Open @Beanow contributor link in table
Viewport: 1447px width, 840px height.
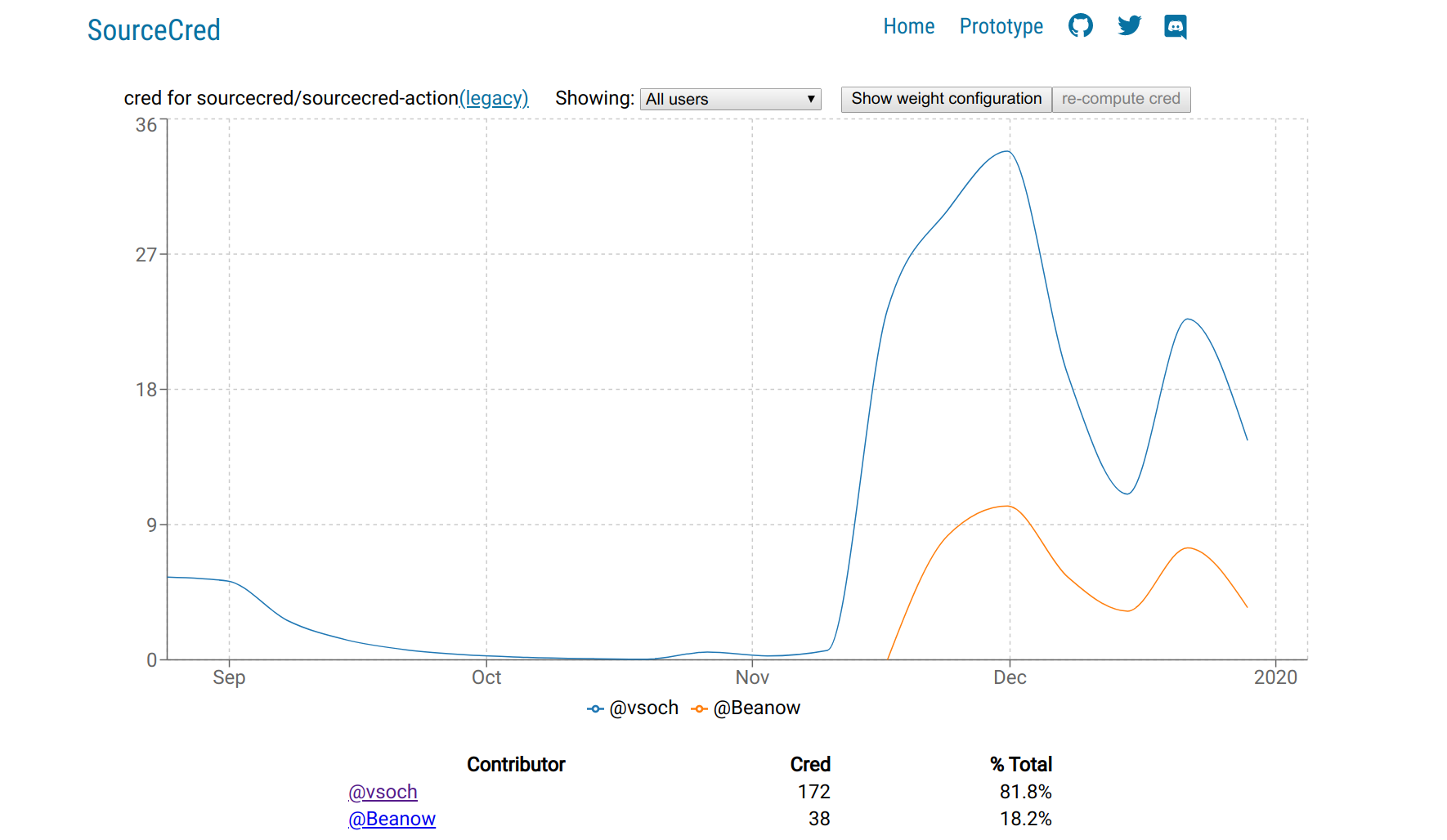pyautogui.click(x=392, y=819)
